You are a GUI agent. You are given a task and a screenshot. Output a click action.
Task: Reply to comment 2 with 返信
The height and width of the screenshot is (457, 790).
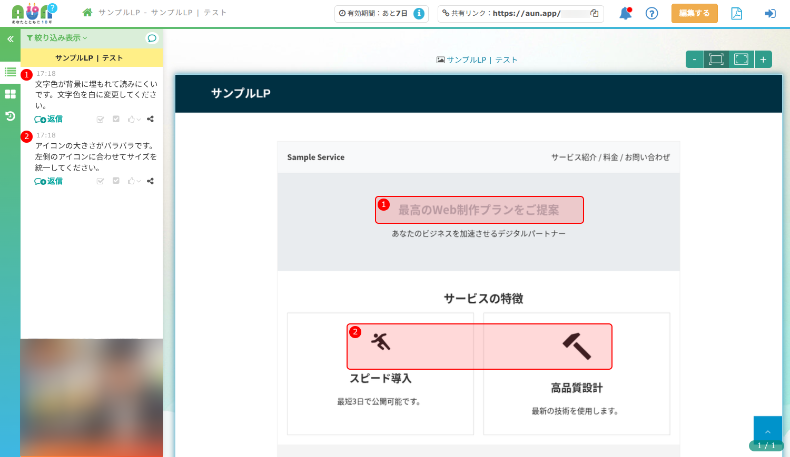[x=48, y=181]
